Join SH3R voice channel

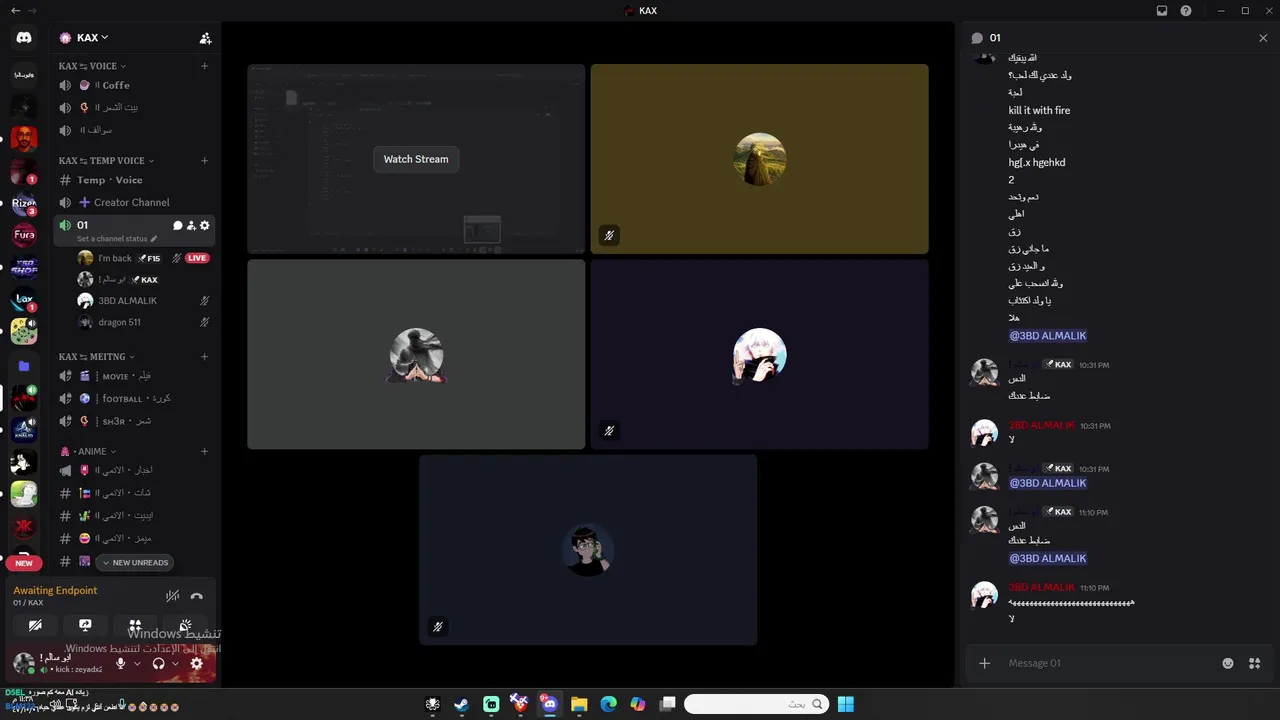[134, 421]
